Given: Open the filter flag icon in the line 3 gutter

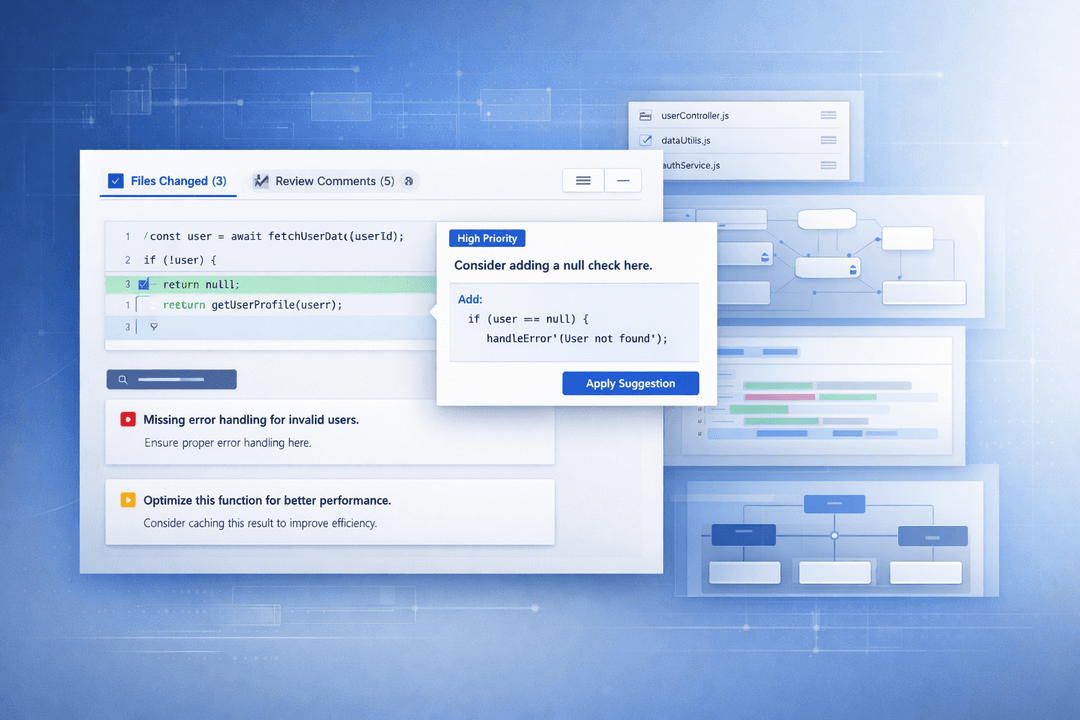Looking at the screenshot, I should click(x=154, y=326).
